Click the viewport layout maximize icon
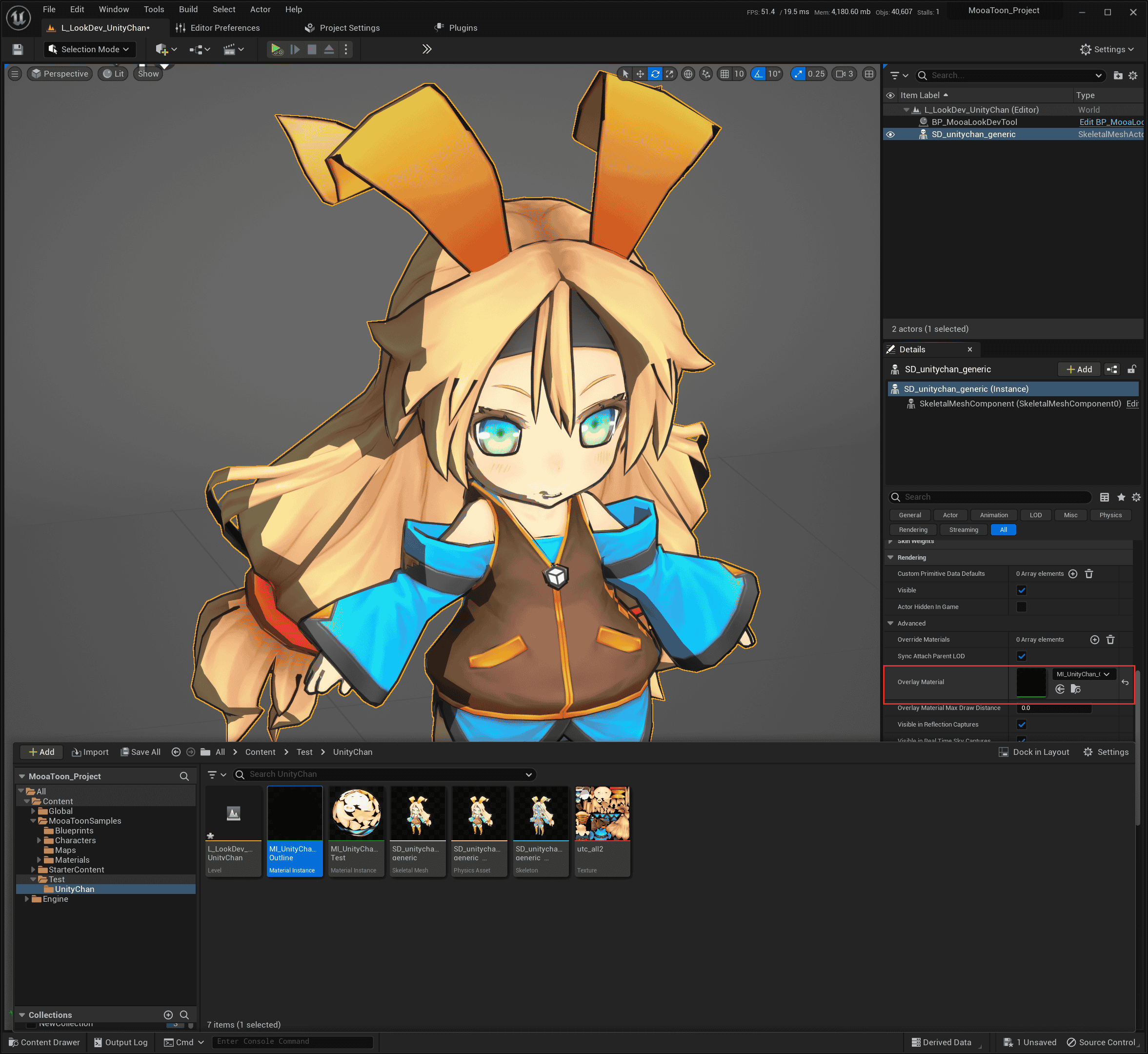 click(868, 74)
